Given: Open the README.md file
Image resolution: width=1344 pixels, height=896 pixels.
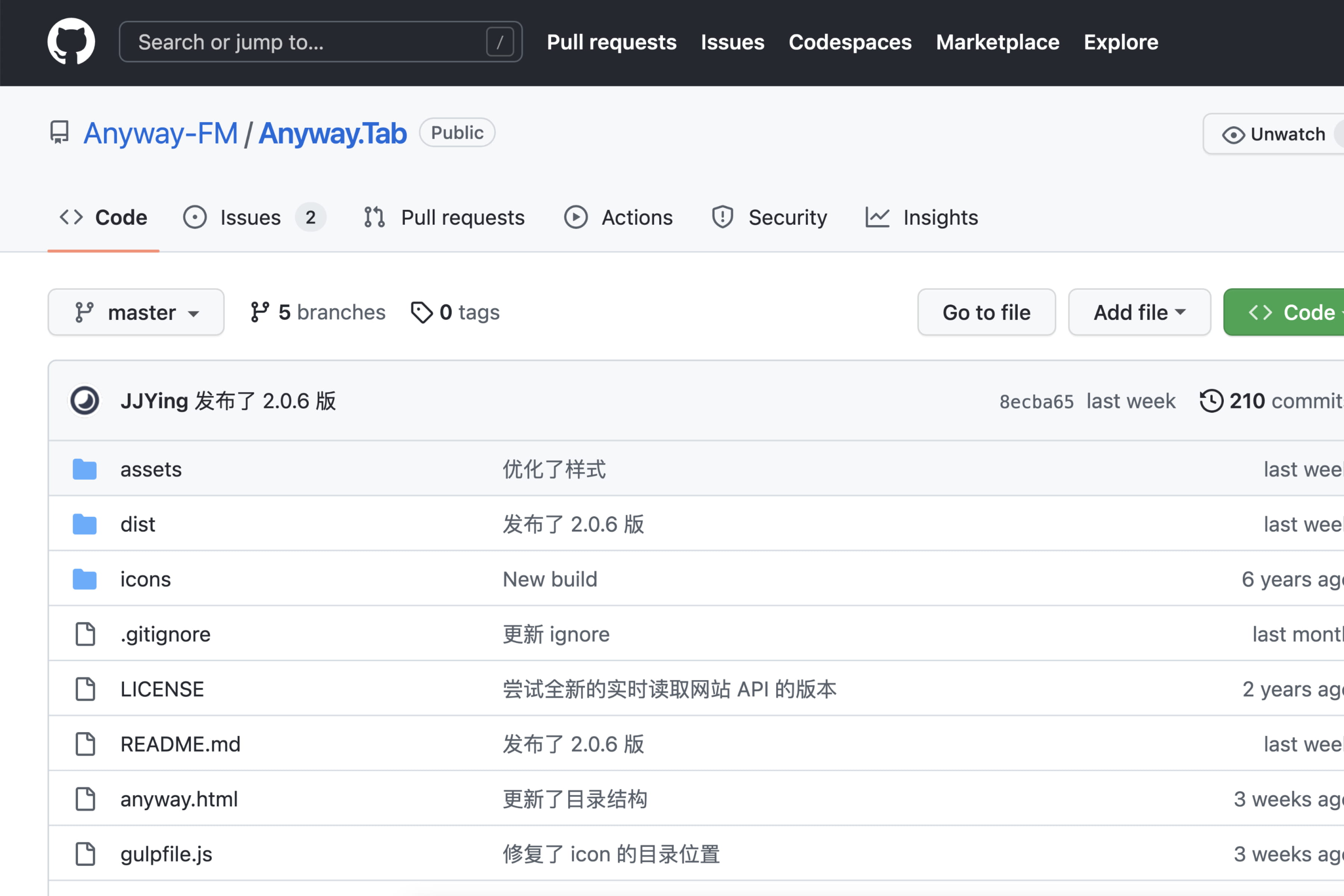Looking at the screenshot, I should (181, 744).
